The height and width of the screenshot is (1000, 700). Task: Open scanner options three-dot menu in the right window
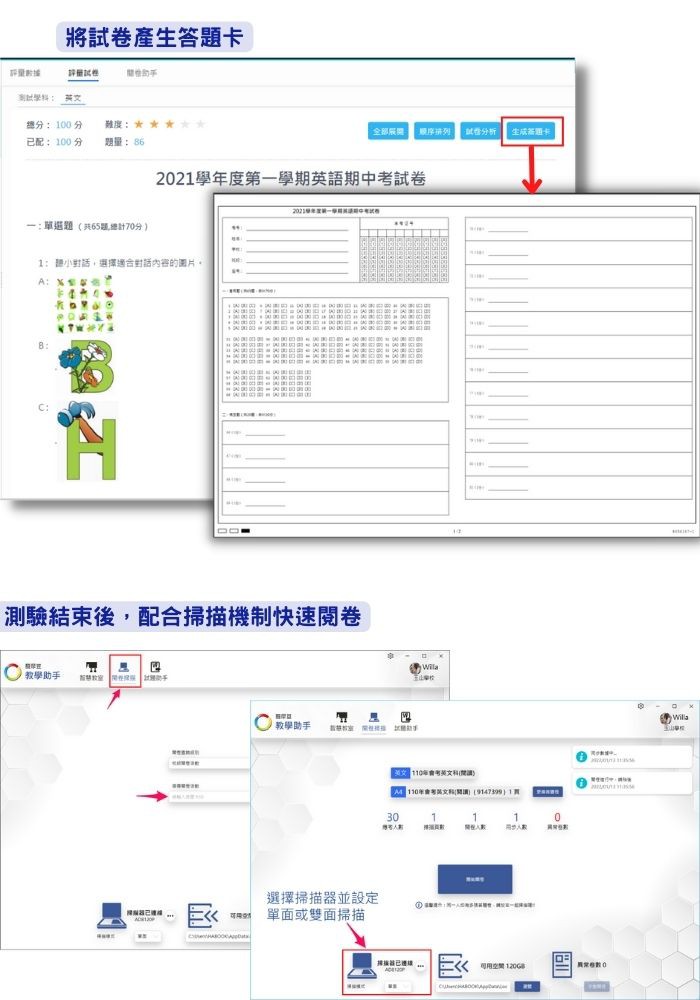point(421,965)
